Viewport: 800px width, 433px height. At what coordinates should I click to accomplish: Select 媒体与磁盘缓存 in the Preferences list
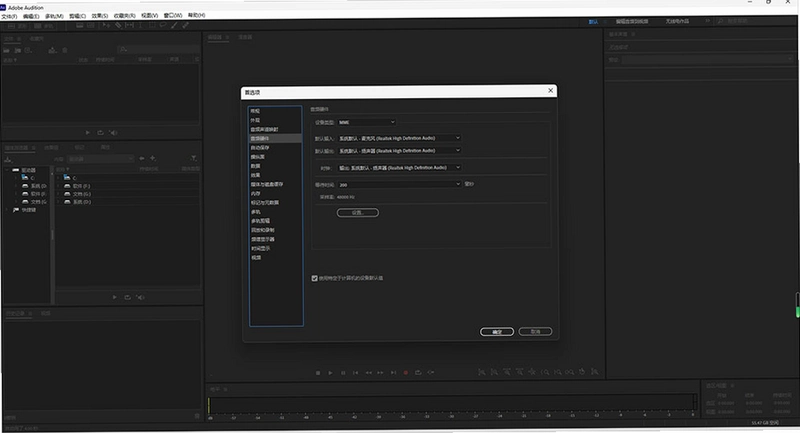[266, 184]
